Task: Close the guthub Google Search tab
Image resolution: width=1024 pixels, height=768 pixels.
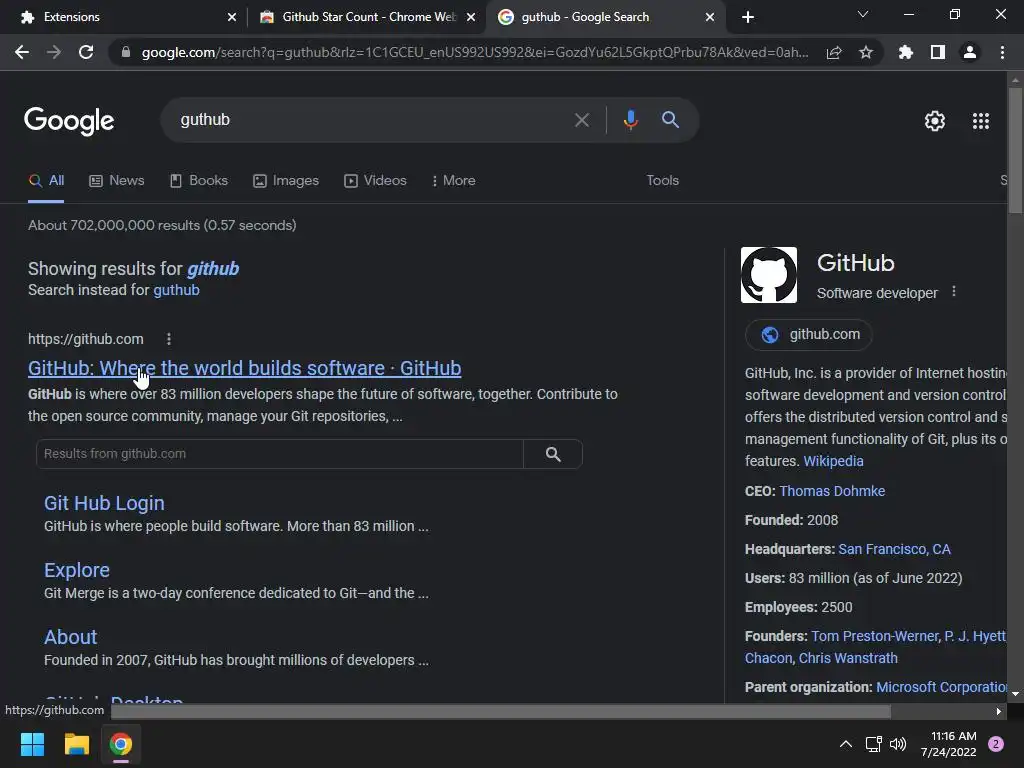Action: pyautogui.click(x=710, y=17)
